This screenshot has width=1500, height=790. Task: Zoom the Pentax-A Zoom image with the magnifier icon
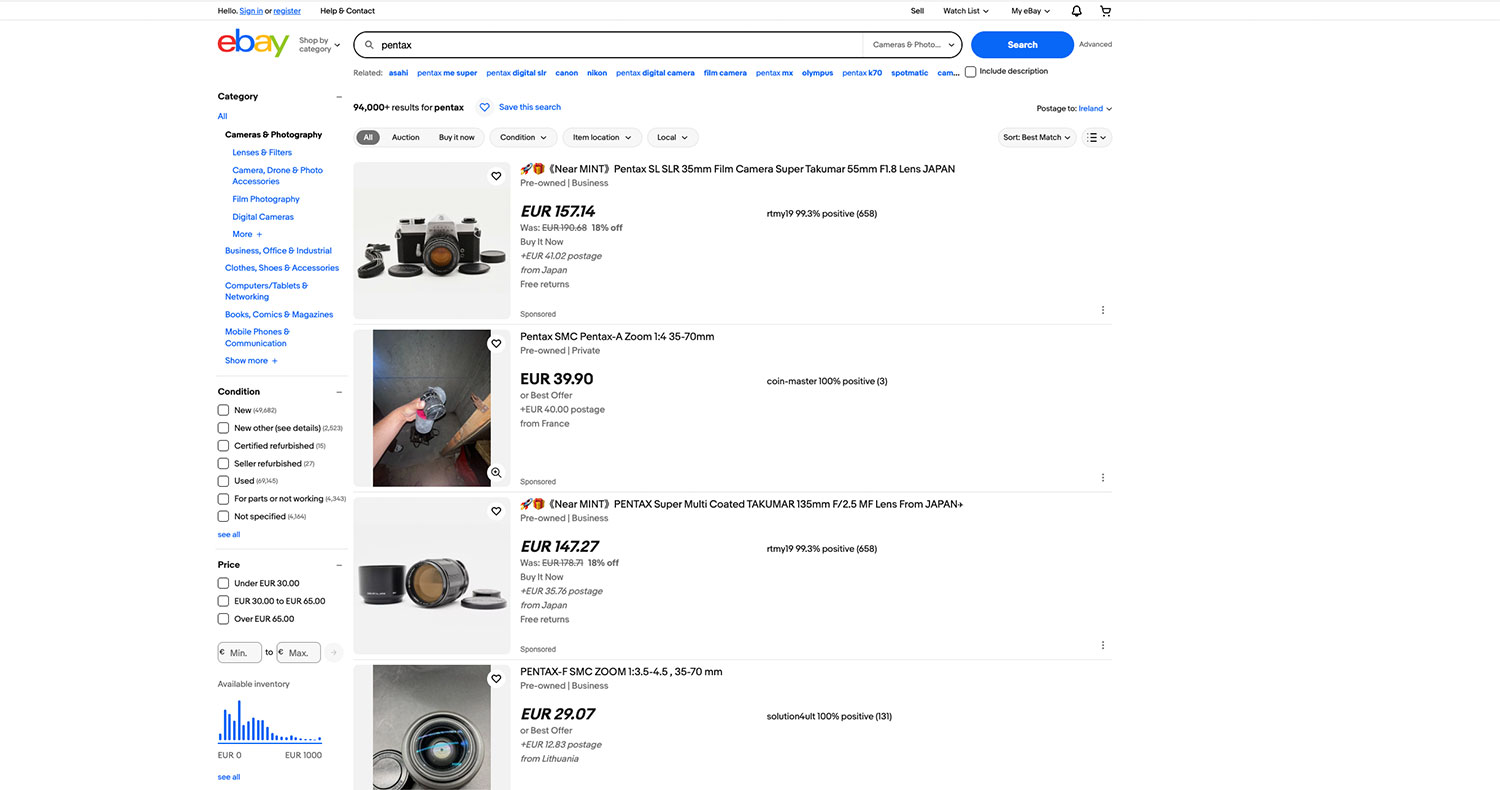(496, 472)
